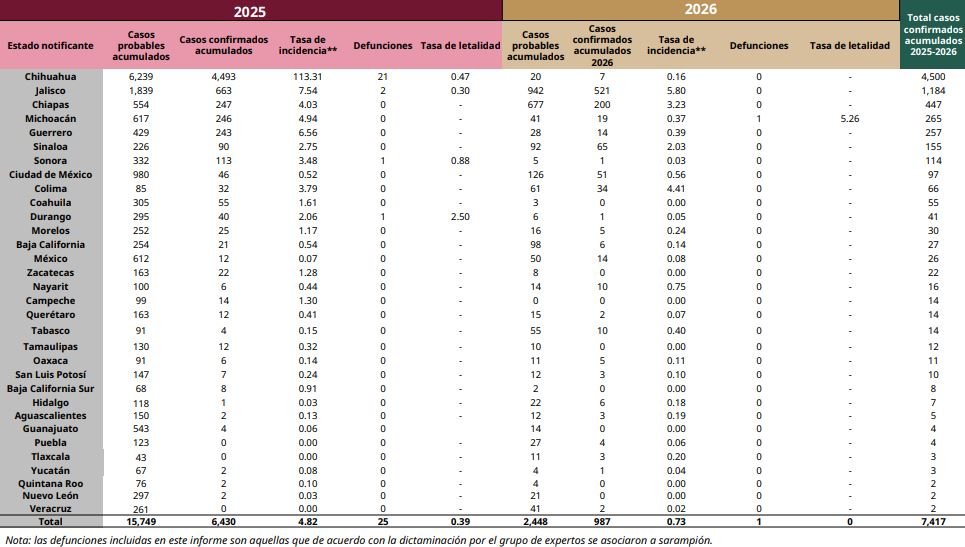
Task: Click the 2025 year header banner
Action: click(x=251, y=12)
